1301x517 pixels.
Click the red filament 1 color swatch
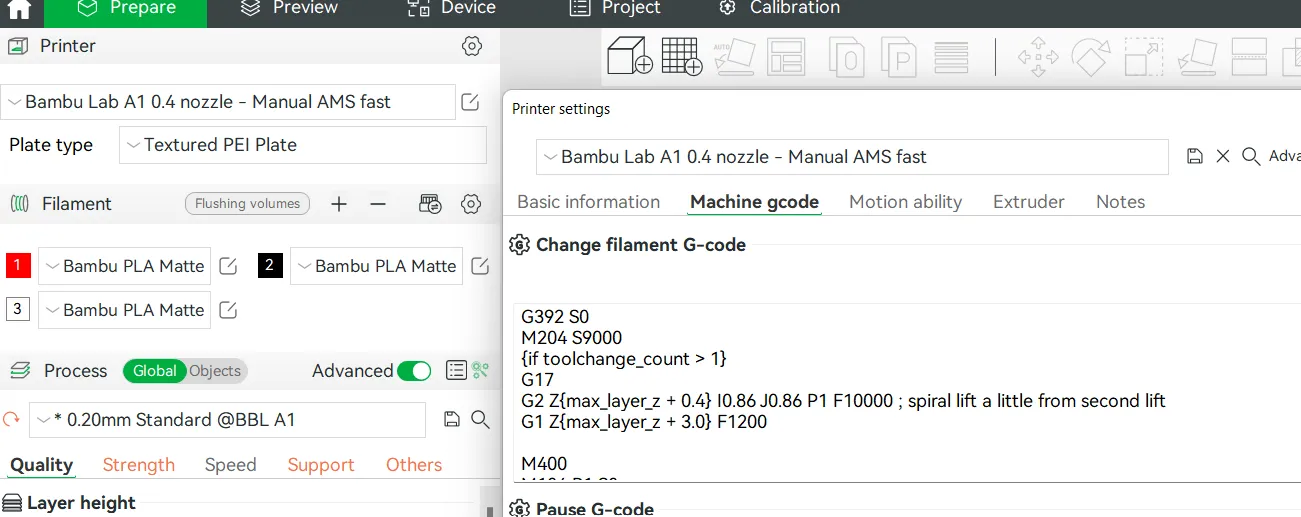click(x=18, y=266)
